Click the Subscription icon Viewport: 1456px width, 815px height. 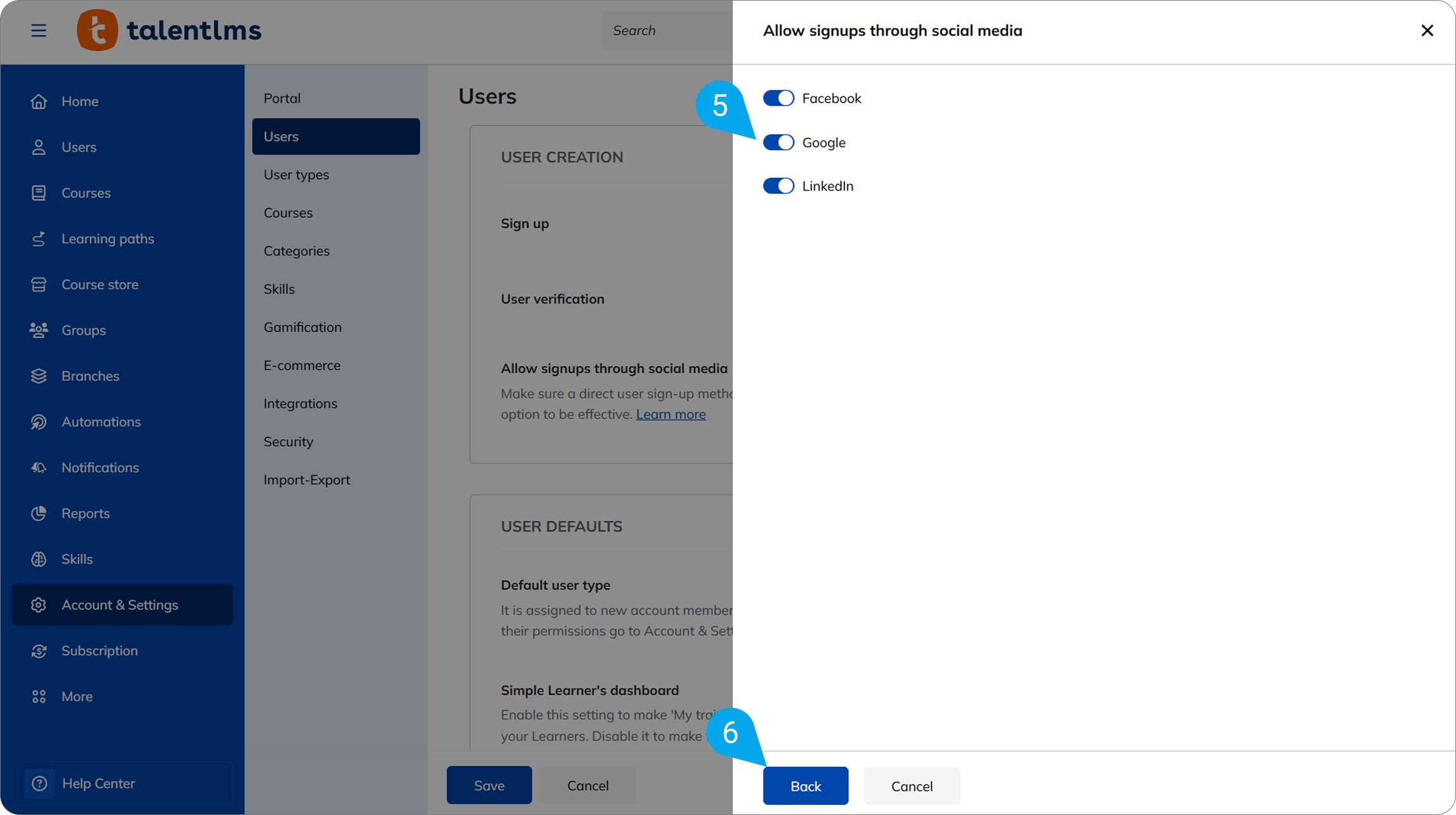tap(39, 650)
